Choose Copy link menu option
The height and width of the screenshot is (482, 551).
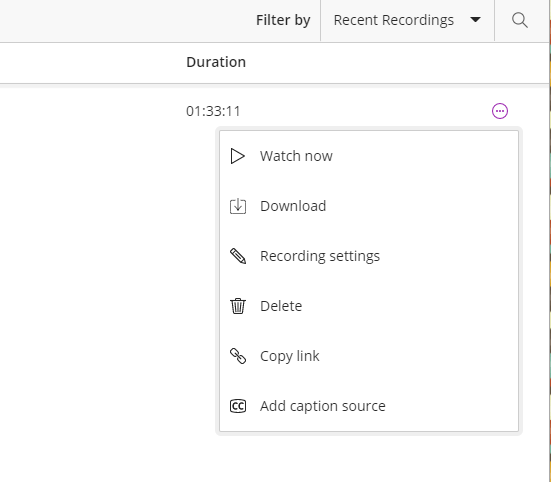pyautogui.click(x=369, y=356)
